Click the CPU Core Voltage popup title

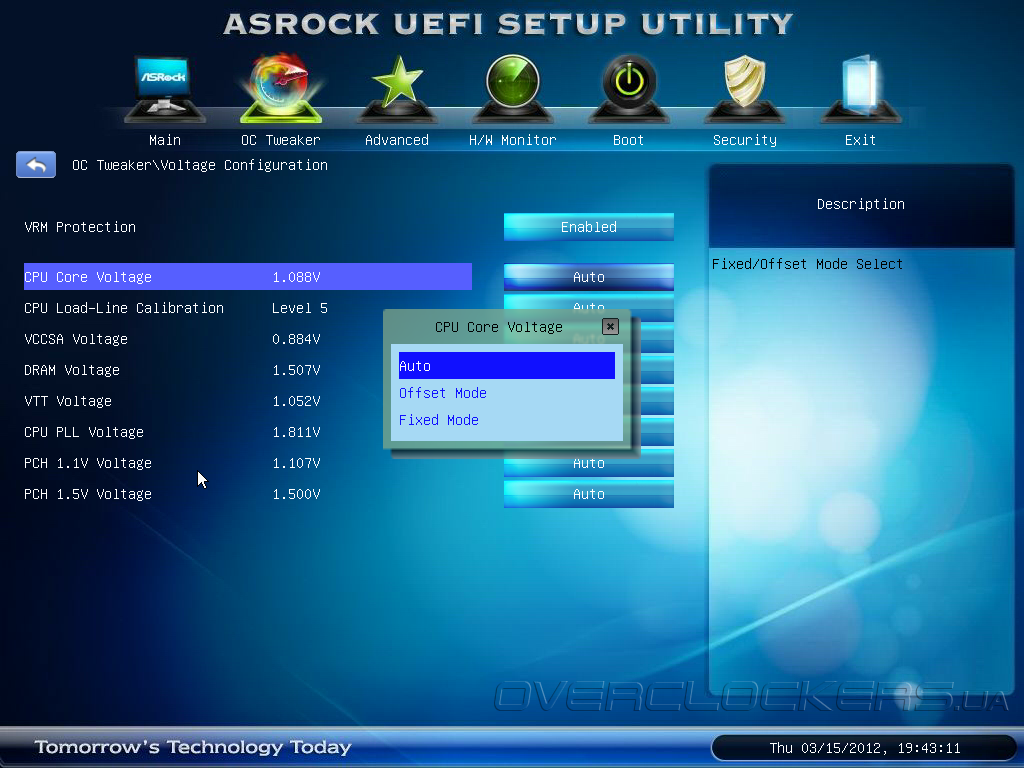pyautogui.click(x=498, y=327)
